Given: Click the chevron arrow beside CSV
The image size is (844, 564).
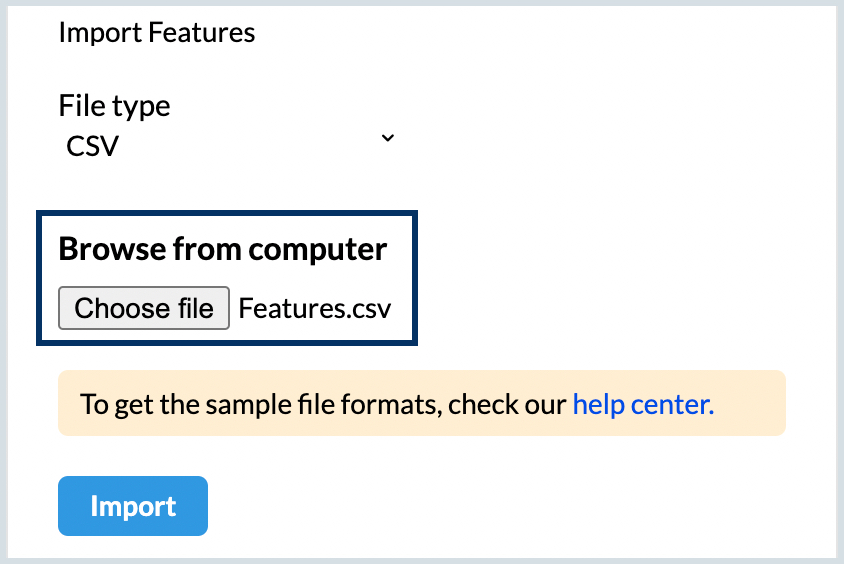Looking at the screenshot, I should [x=388, y=138].
